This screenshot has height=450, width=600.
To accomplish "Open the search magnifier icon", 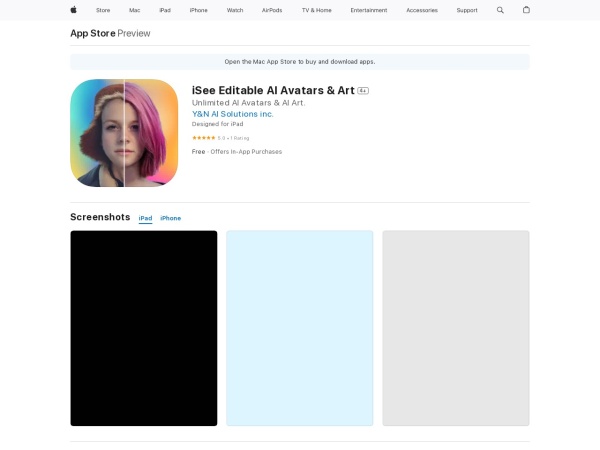I will tap(501, 10).
